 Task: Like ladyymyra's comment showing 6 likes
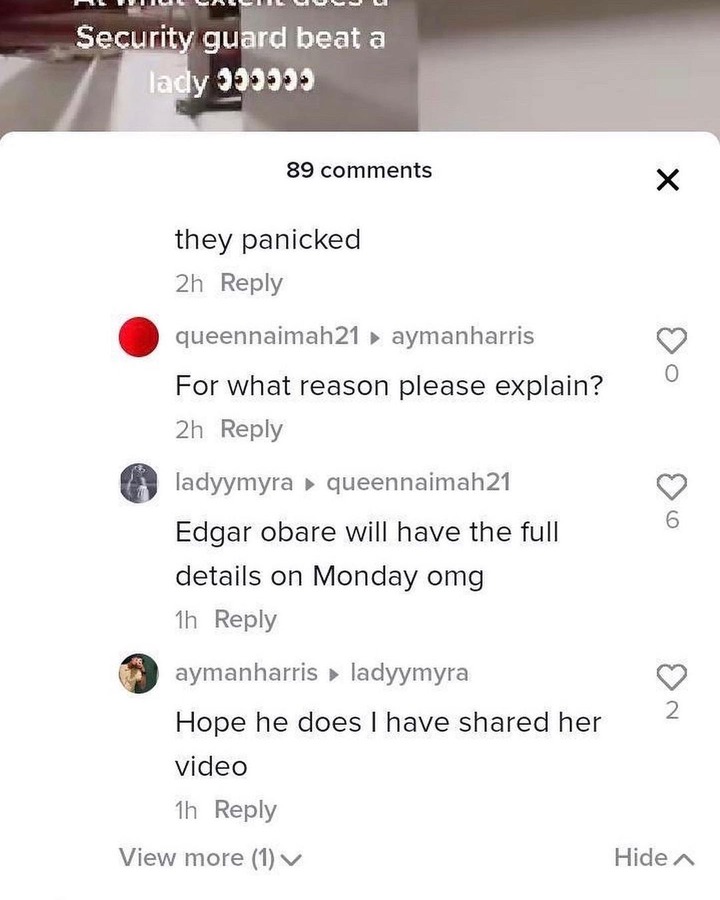coord(671,487)
